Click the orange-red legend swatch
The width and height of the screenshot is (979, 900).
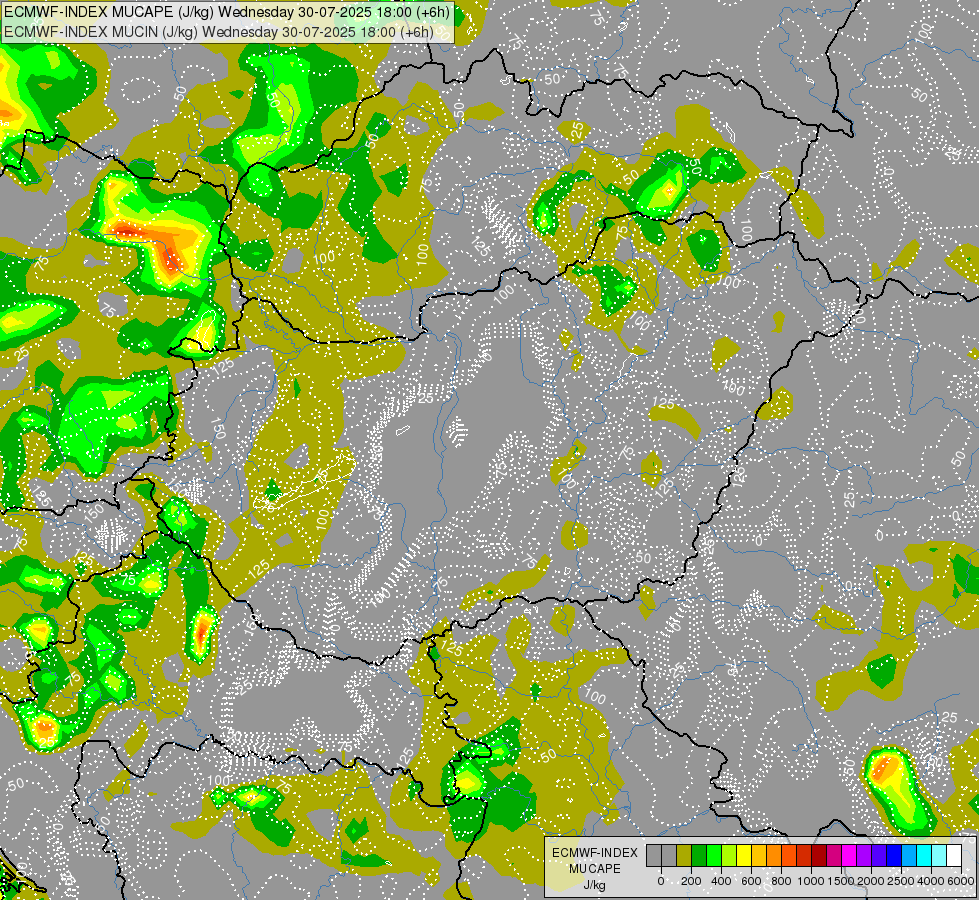790,855
